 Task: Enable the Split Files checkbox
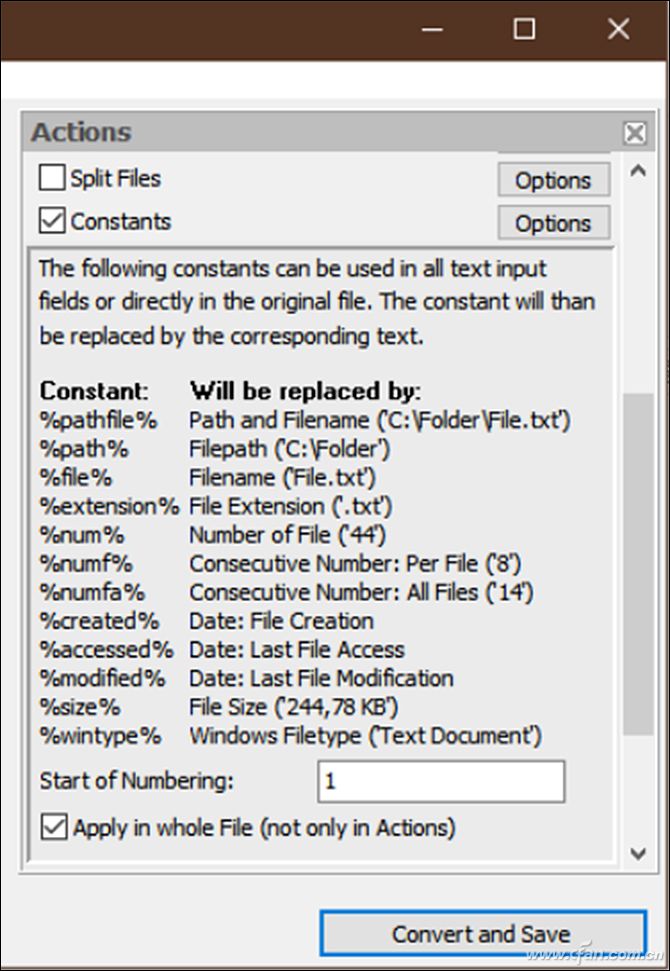pyautogui.click(x=51, y=178)
